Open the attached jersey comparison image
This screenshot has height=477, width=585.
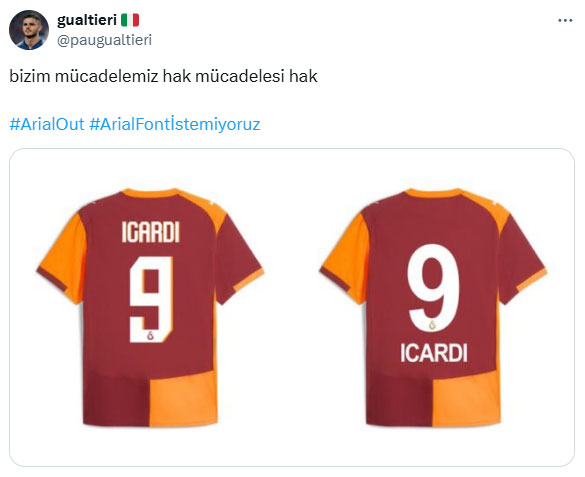pos(292,307)
